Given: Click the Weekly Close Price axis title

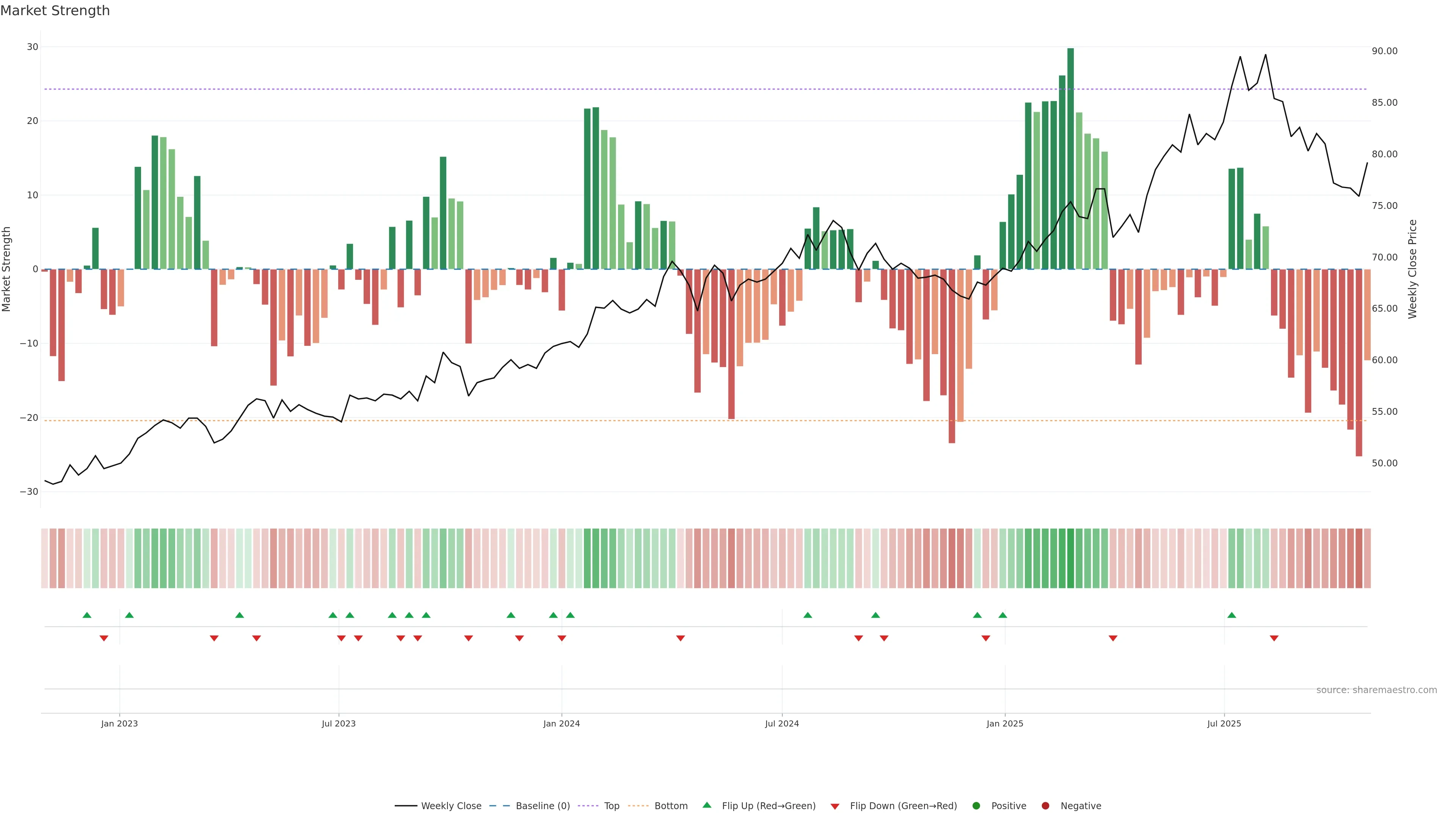Looking at the screenshot, I should (1412, 269).
